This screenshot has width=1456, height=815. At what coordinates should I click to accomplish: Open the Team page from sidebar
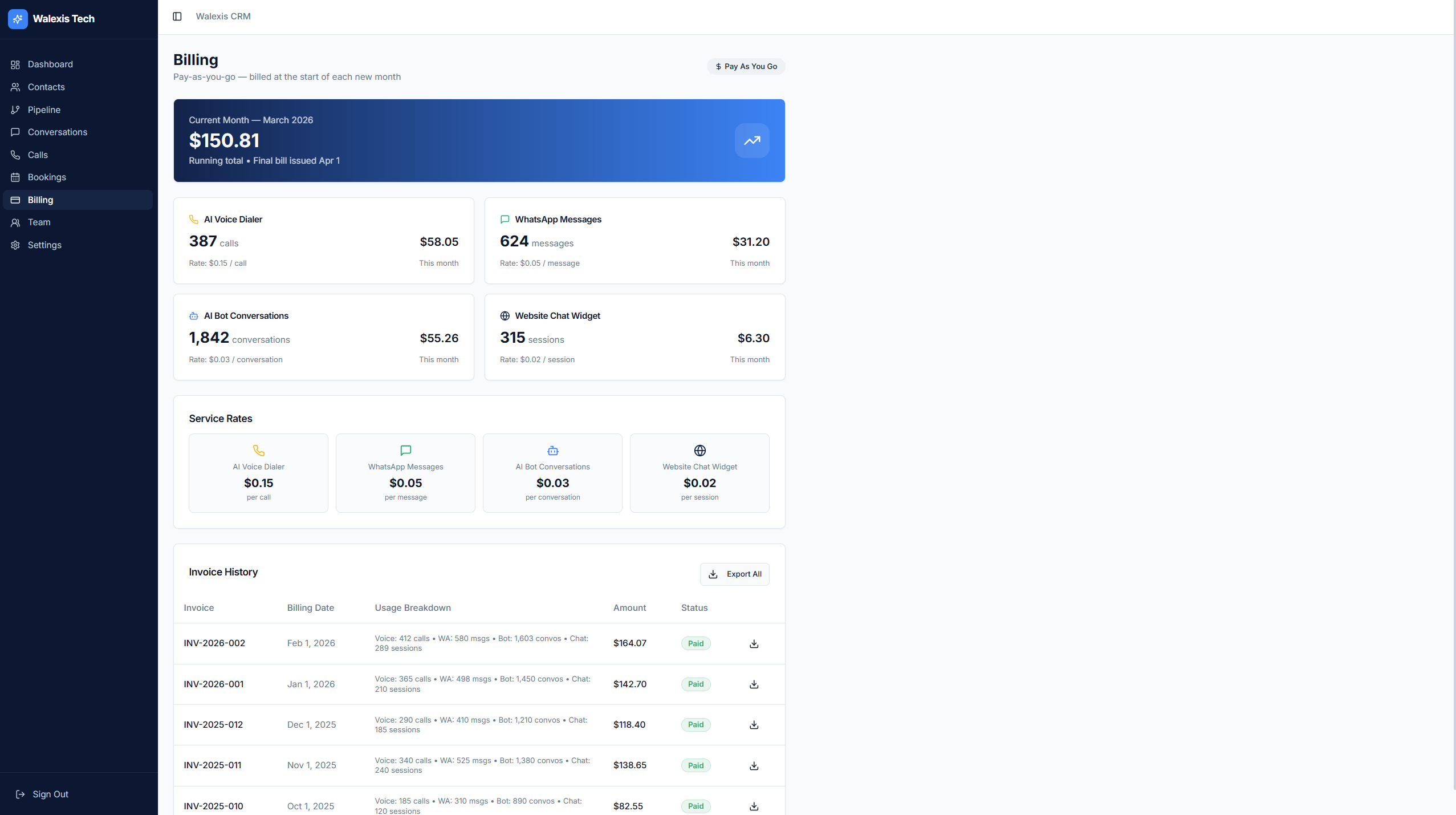tap(39, 222)
